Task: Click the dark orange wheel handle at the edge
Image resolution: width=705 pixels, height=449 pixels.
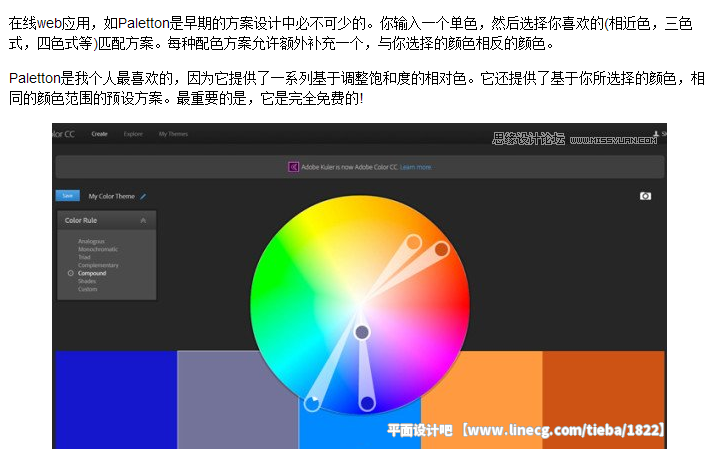Action: click(x=442, y=249)
